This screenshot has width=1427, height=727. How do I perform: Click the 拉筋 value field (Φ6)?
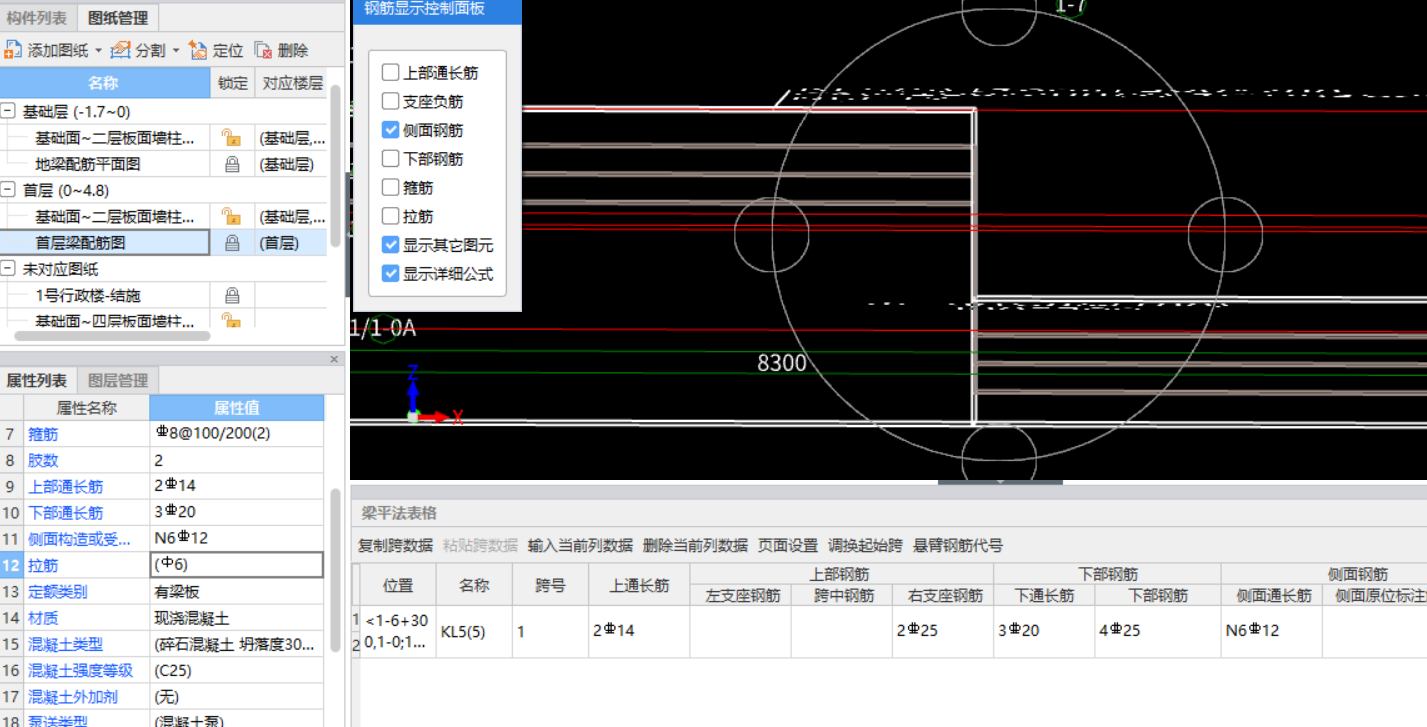coord(237,565)
